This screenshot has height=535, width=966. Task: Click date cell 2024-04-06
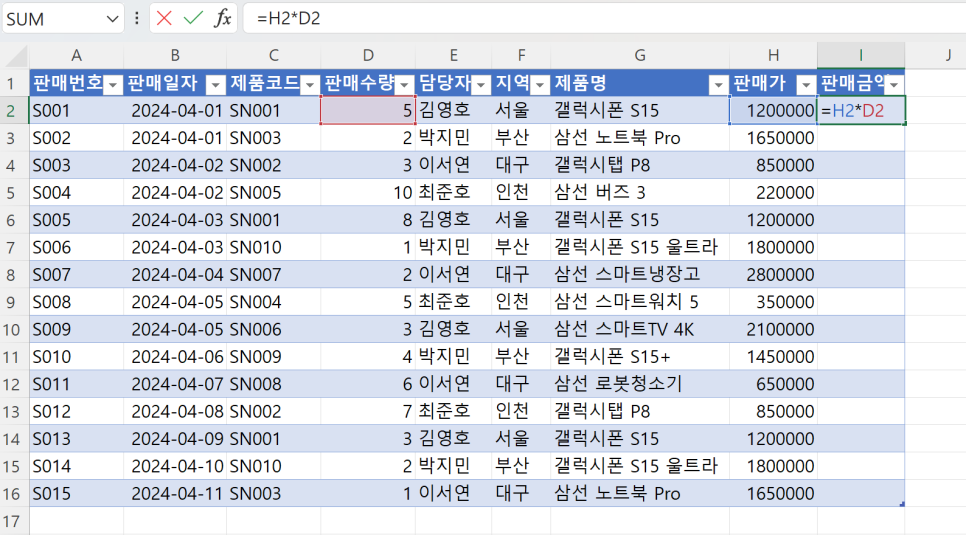coord(175,356)
